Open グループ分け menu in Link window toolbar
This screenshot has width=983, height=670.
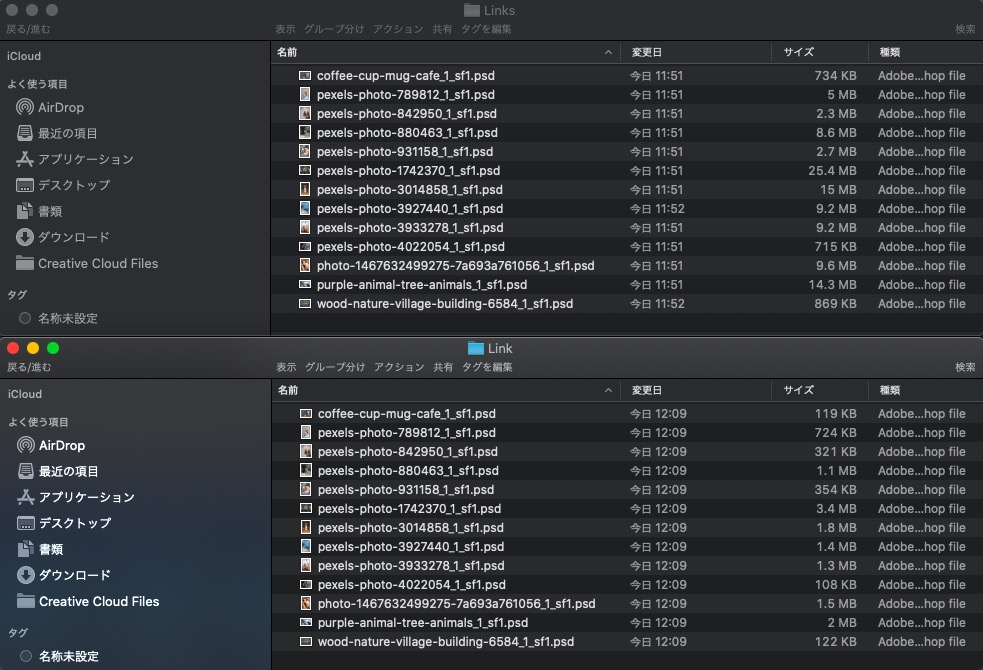[335, 367]
